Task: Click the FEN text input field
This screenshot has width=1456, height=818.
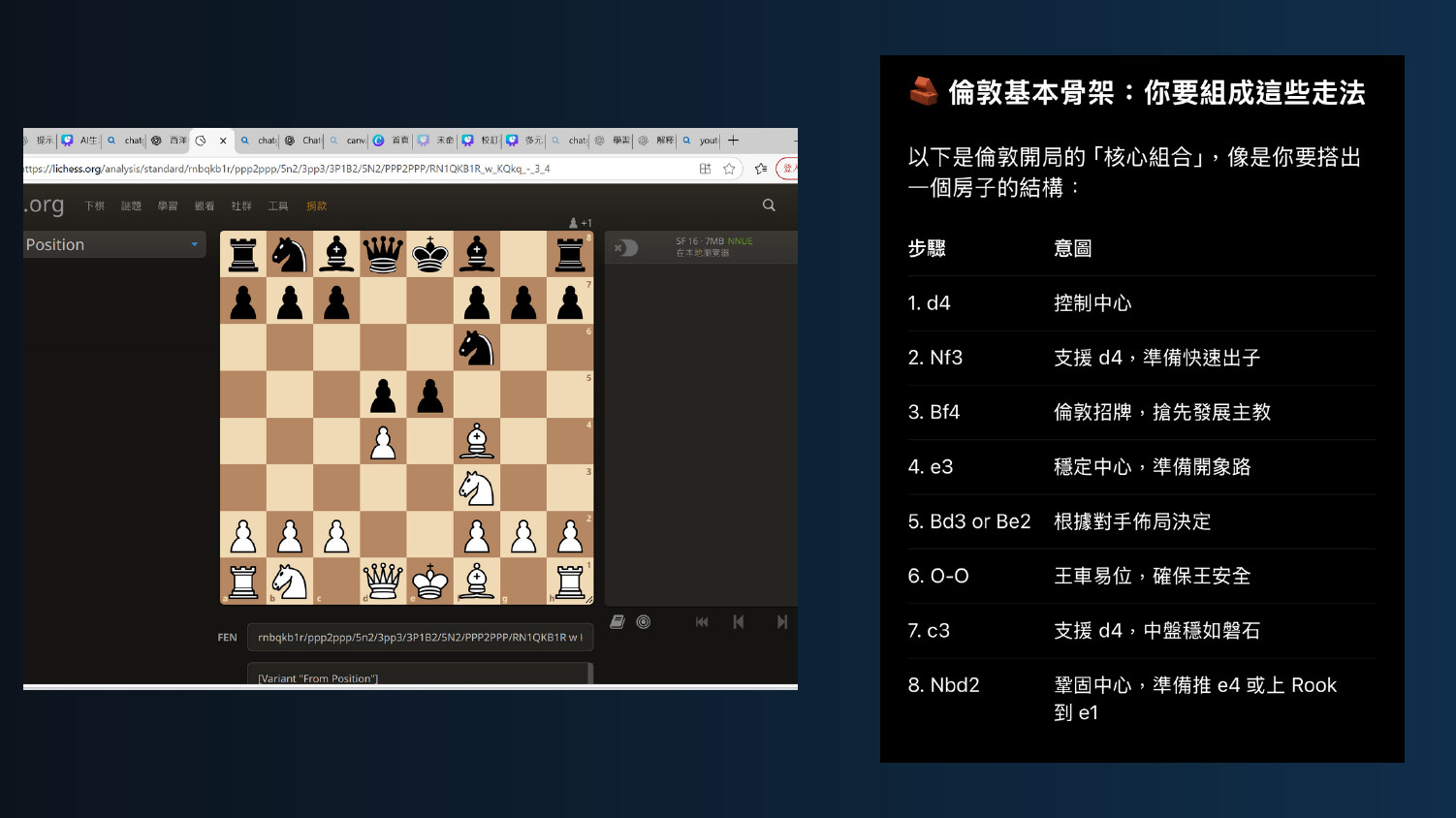Action: pos(419,638)
